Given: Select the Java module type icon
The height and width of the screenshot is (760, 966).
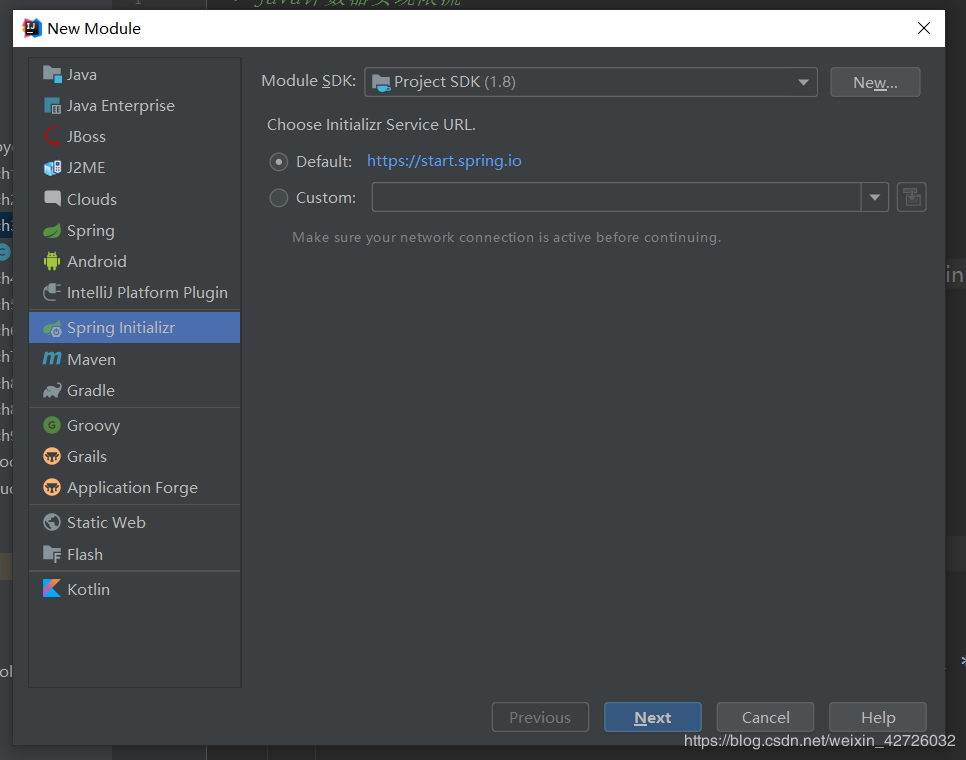Looking at the screenshot, I should click(x=52, y=75).
